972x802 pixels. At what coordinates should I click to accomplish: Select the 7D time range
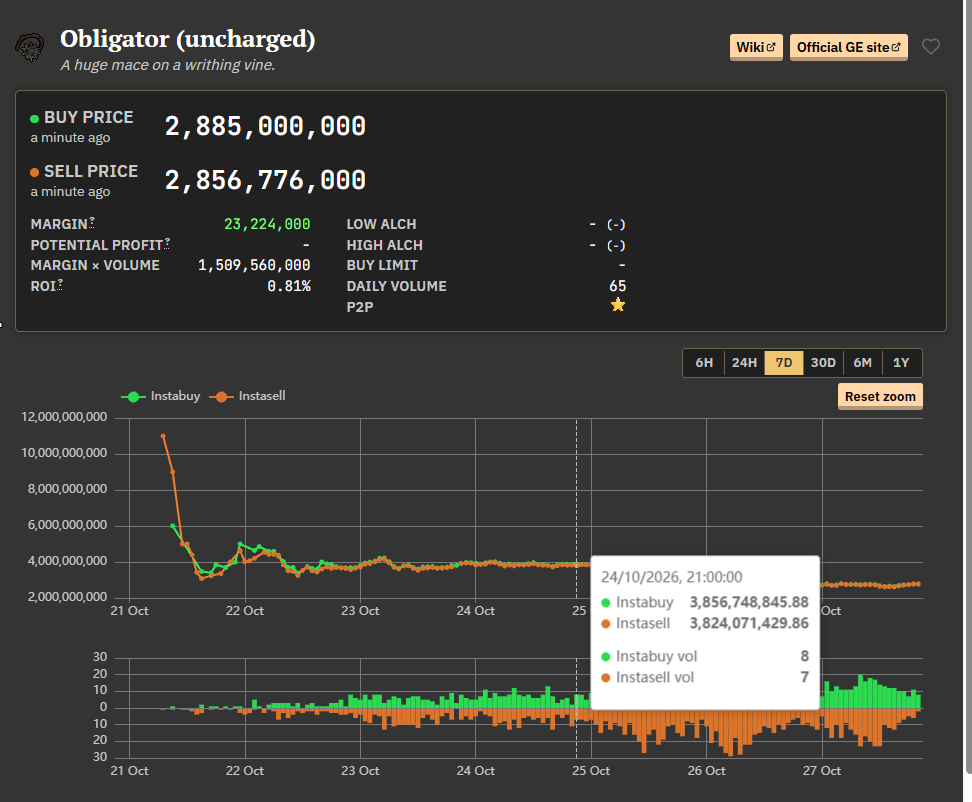(x=784, y=363)
